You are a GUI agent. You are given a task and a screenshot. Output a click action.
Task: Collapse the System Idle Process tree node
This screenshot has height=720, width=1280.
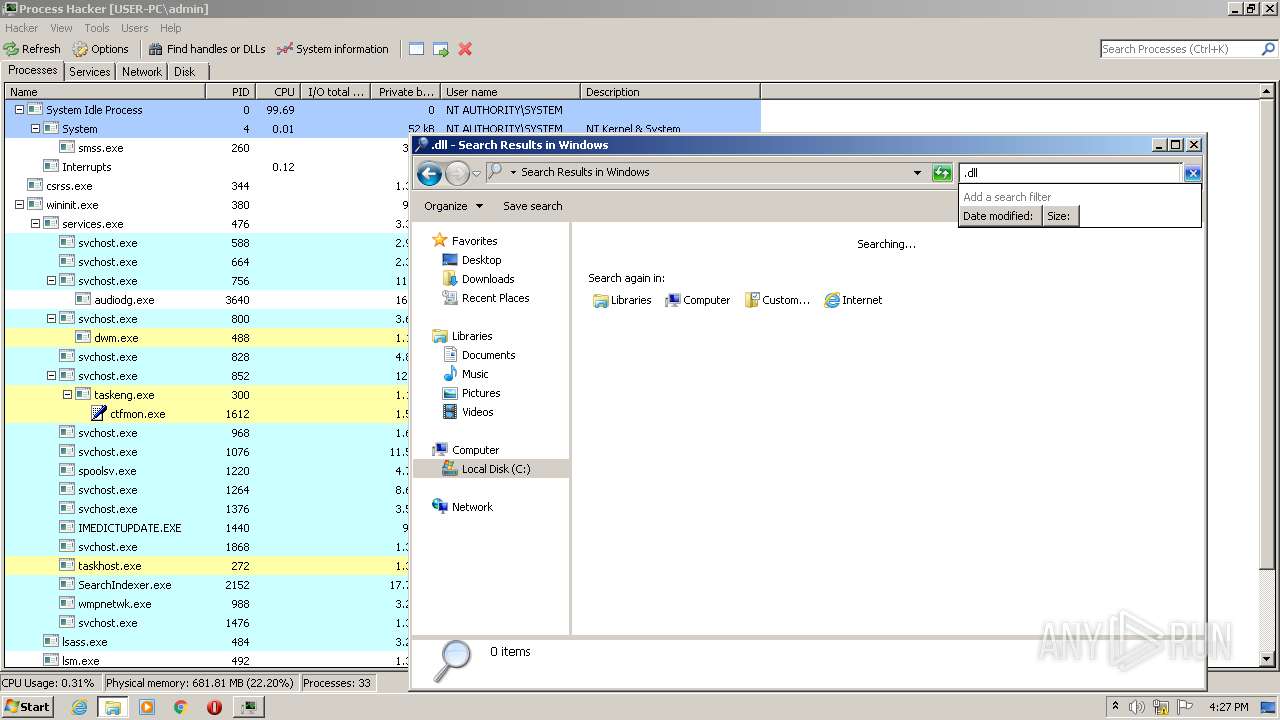click(19, 110)
